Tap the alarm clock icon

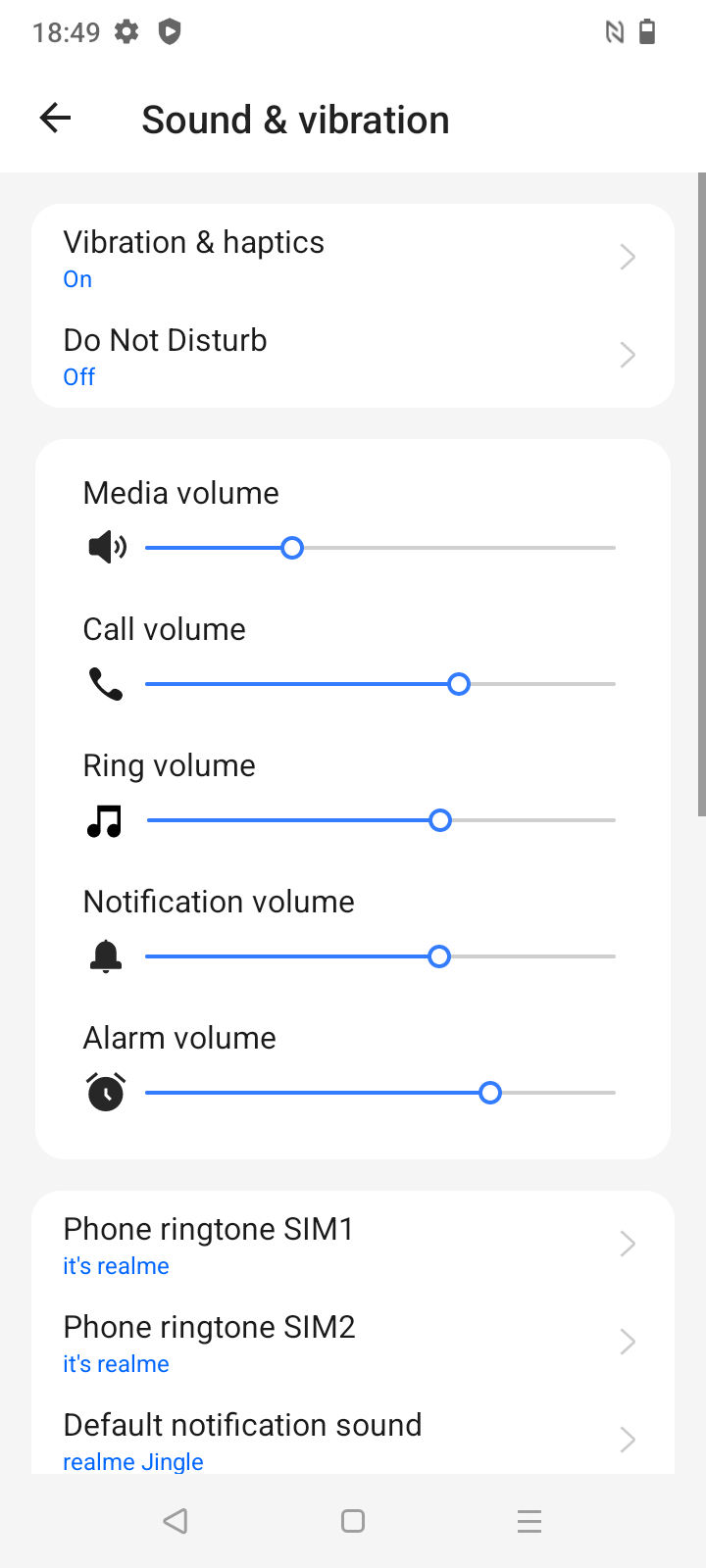(106, 1092)
